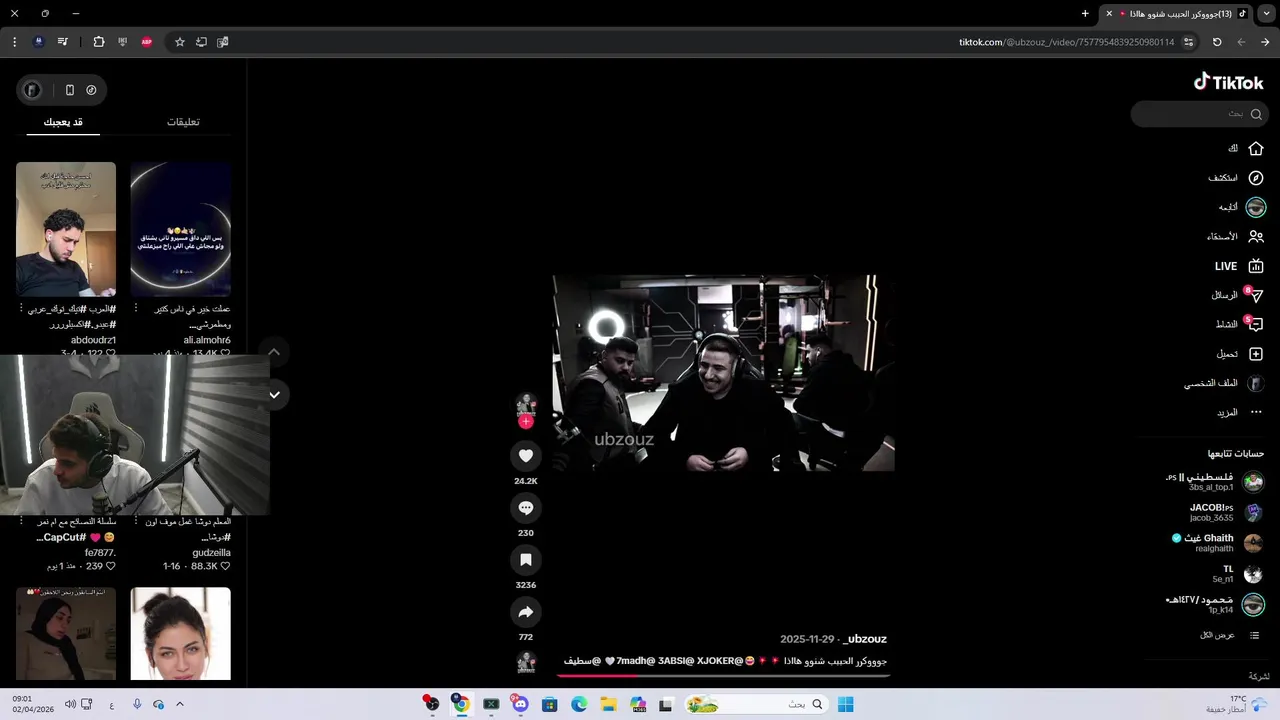The width and height of the screenshot is (1280, 720).
Task: Follow ubzouz with red plus badge
Action: coord(526,421)
